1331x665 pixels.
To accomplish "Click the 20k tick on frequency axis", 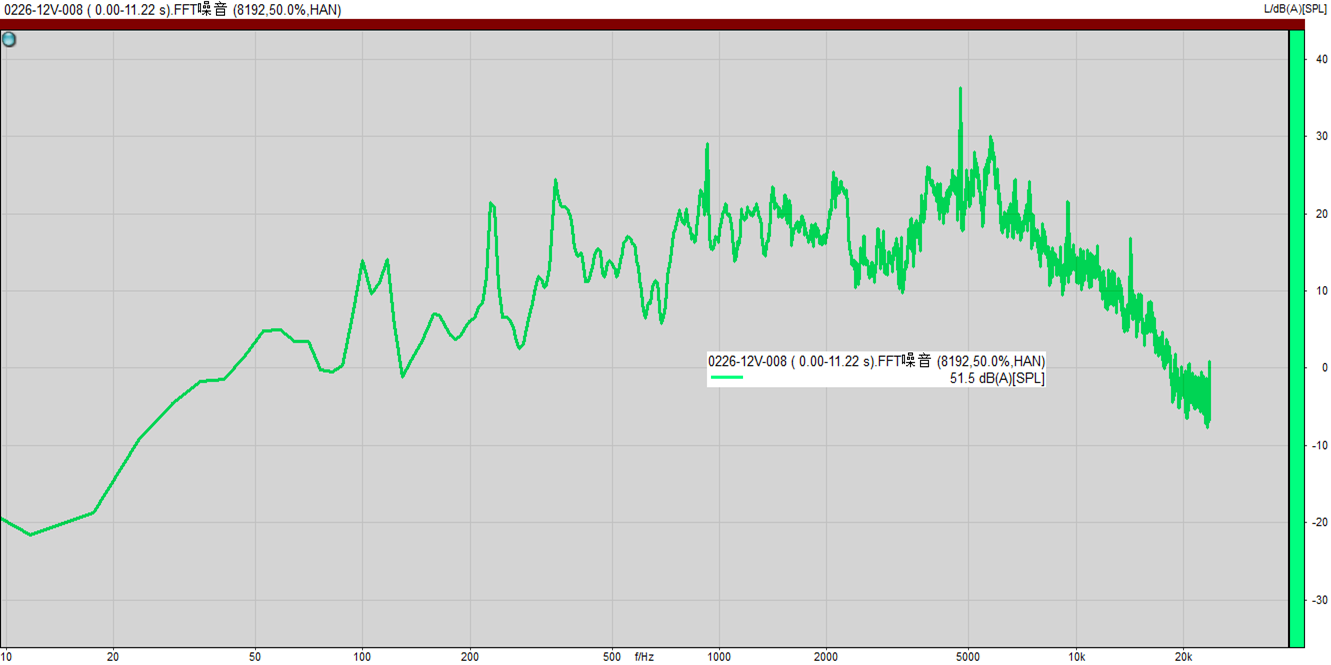I will click(x=1183, y=657).
